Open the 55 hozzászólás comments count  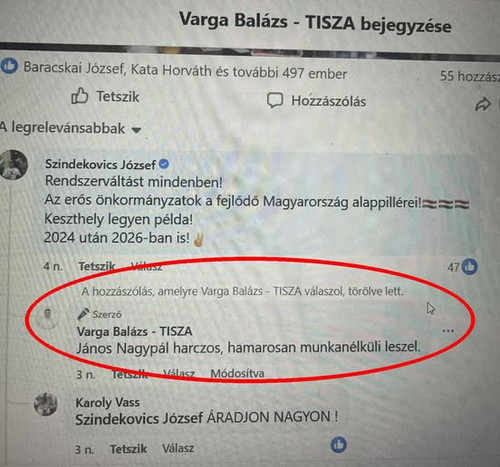tap(470, 76)
